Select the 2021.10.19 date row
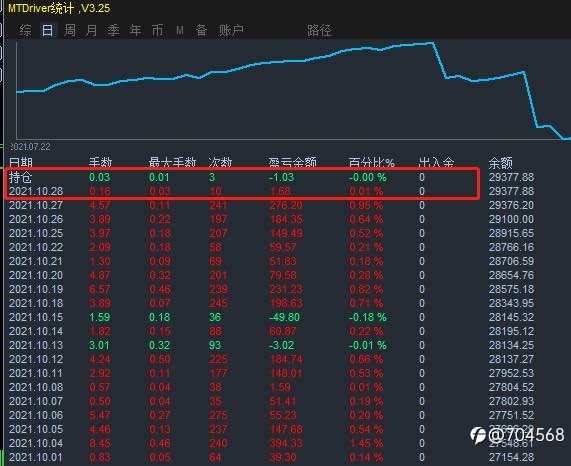Viewport: 571px width, 466px height. pyautogui.click(x=36, y=289)
